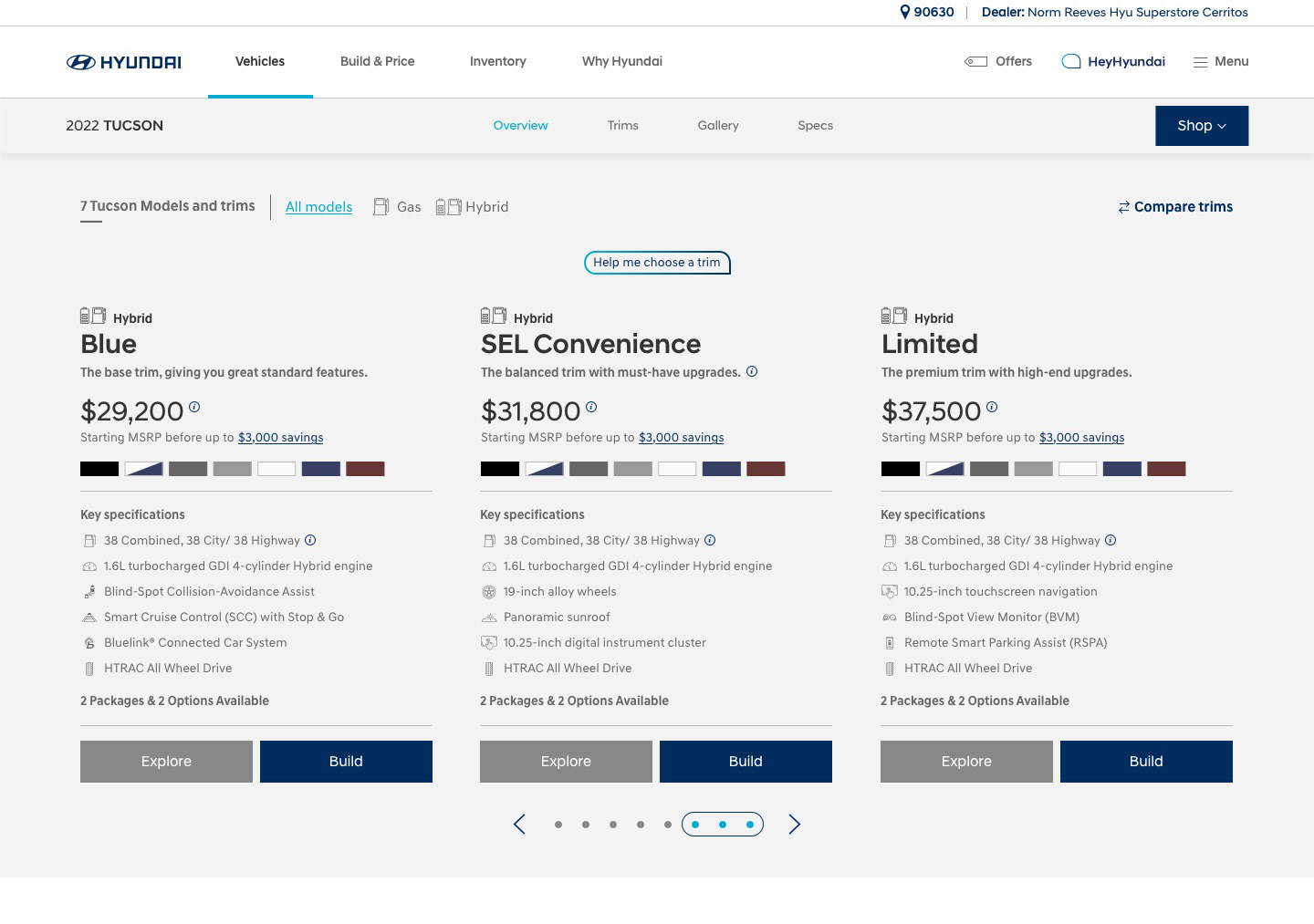The width and height of the screenshot is (1314, 924).
Task: Click 19-inch alloy wheels icon
Action: point(489,592)
